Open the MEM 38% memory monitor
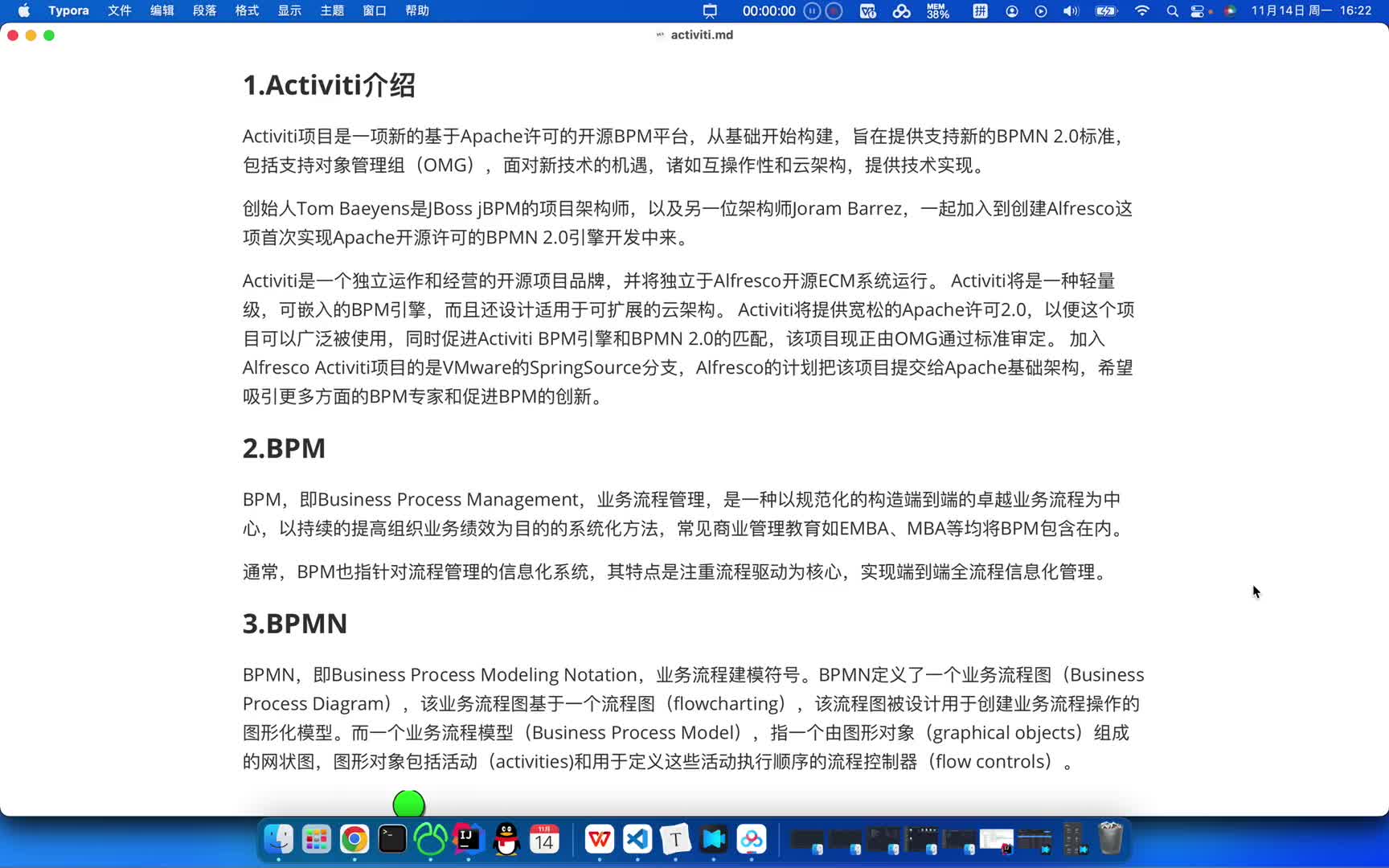The height and width of the screenshot is (868, 1389). (937, 10)
